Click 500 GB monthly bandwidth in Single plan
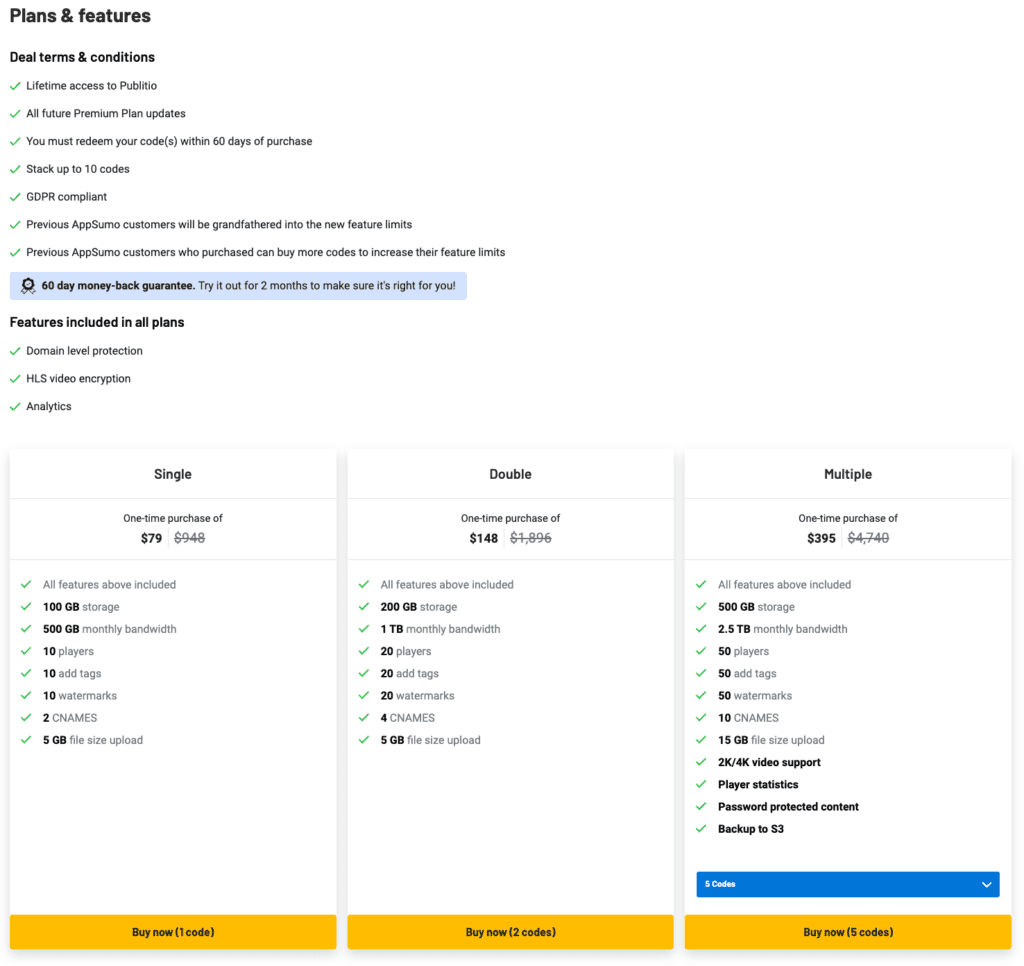Image resolution: width=1024 pixels, height=966 pixels. [110, 629]
